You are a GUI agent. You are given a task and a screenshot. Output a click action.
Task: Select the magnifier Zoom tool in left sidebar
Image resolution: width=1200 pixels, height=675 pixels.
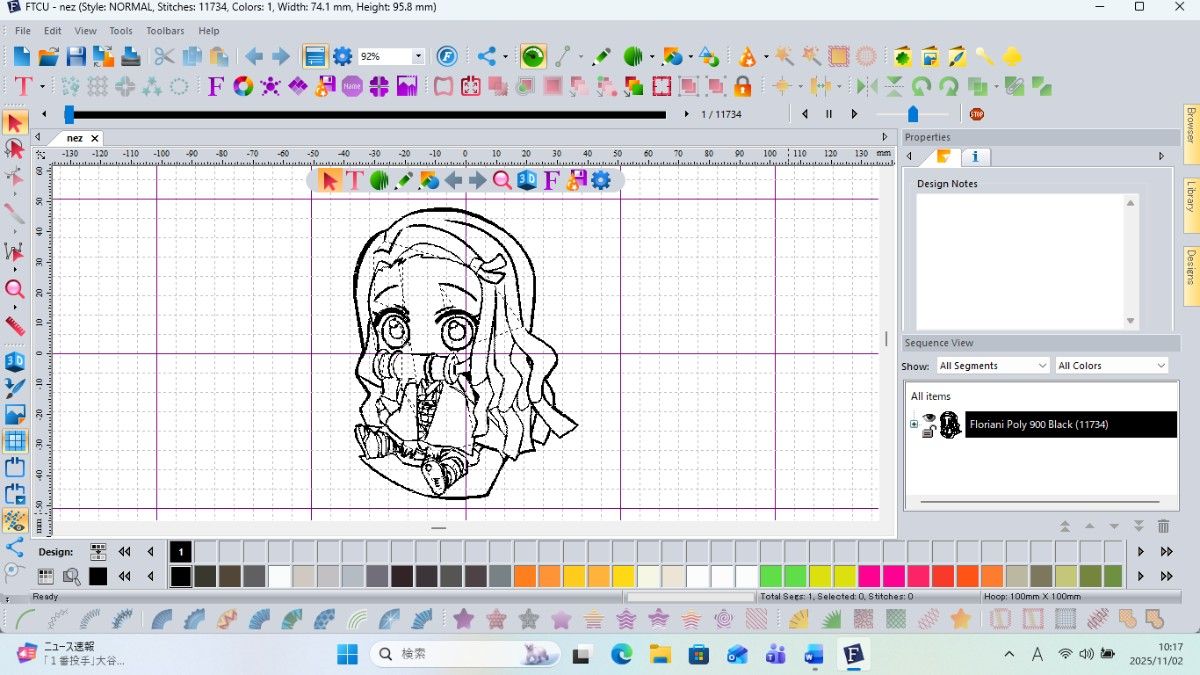[x=14, y=290]
